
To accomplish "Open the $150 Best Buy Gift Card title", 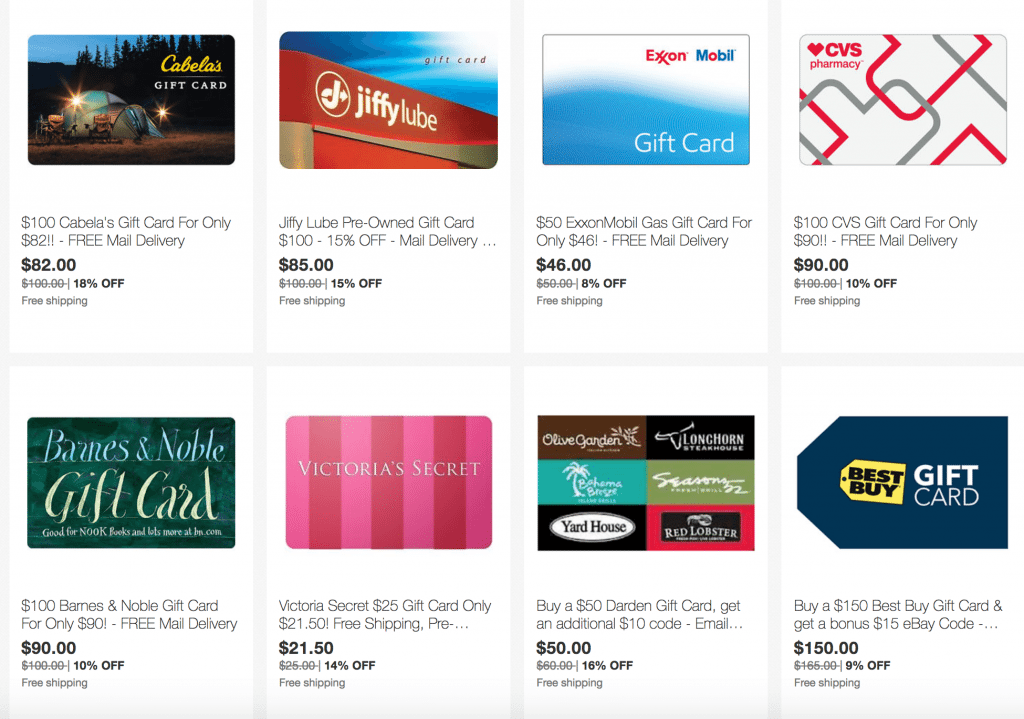I will [x=898, y=615].
